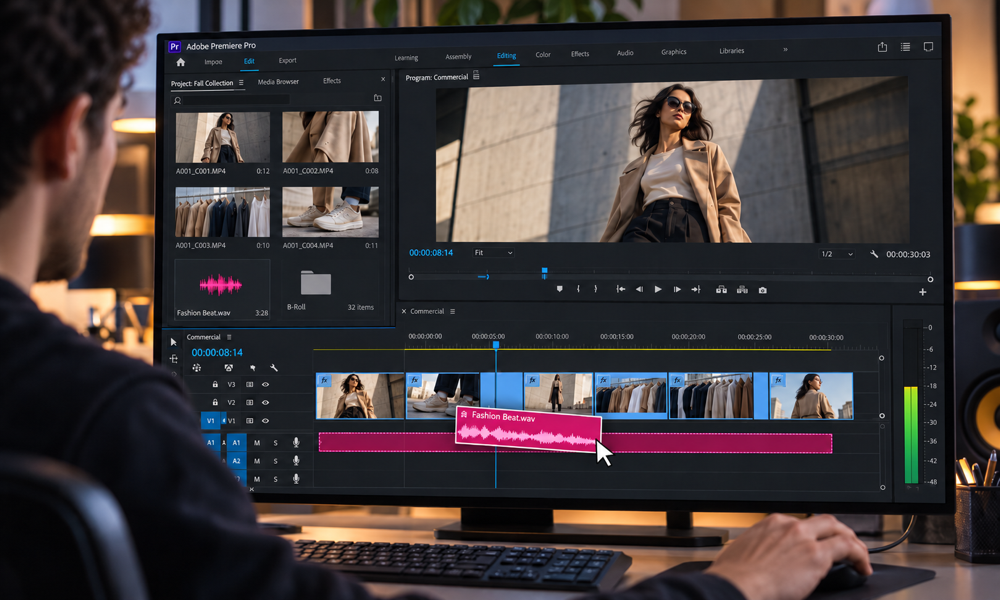Mute audio track A1

(x=257, y=443)
